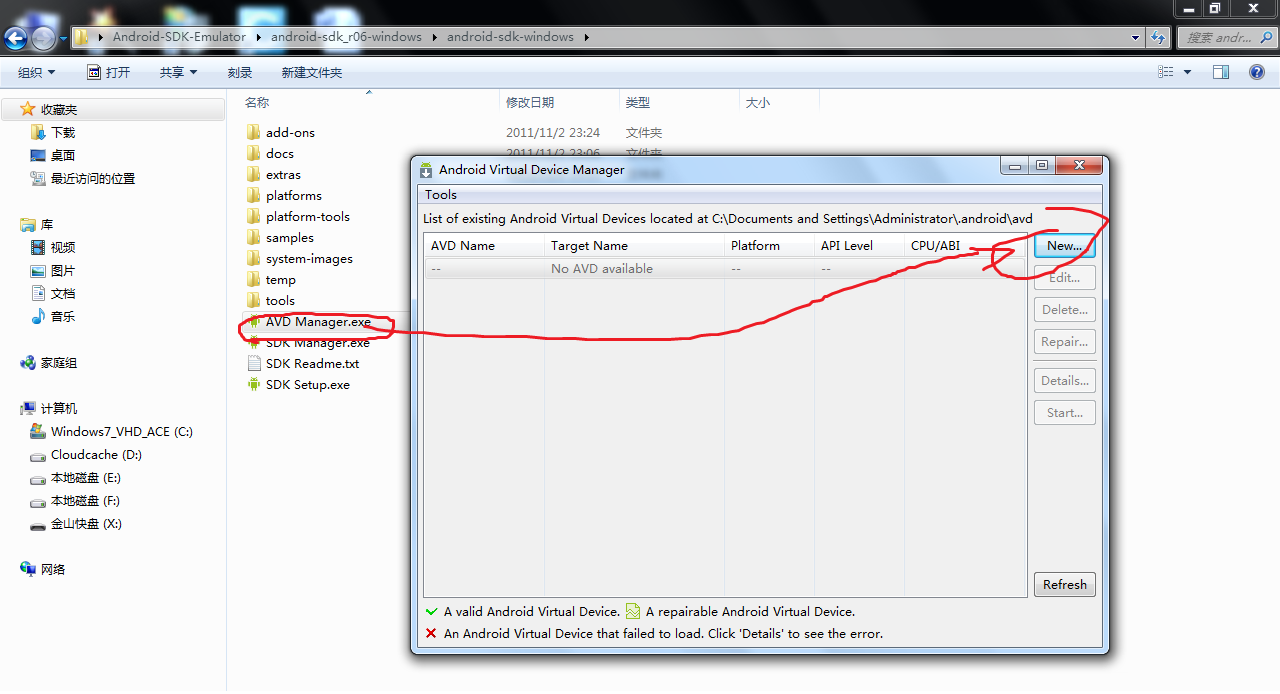Image resolution: width=1280 pixels, height=694 pixels.
Task: Sort files by 类型 column header
Action: [679, 102]
